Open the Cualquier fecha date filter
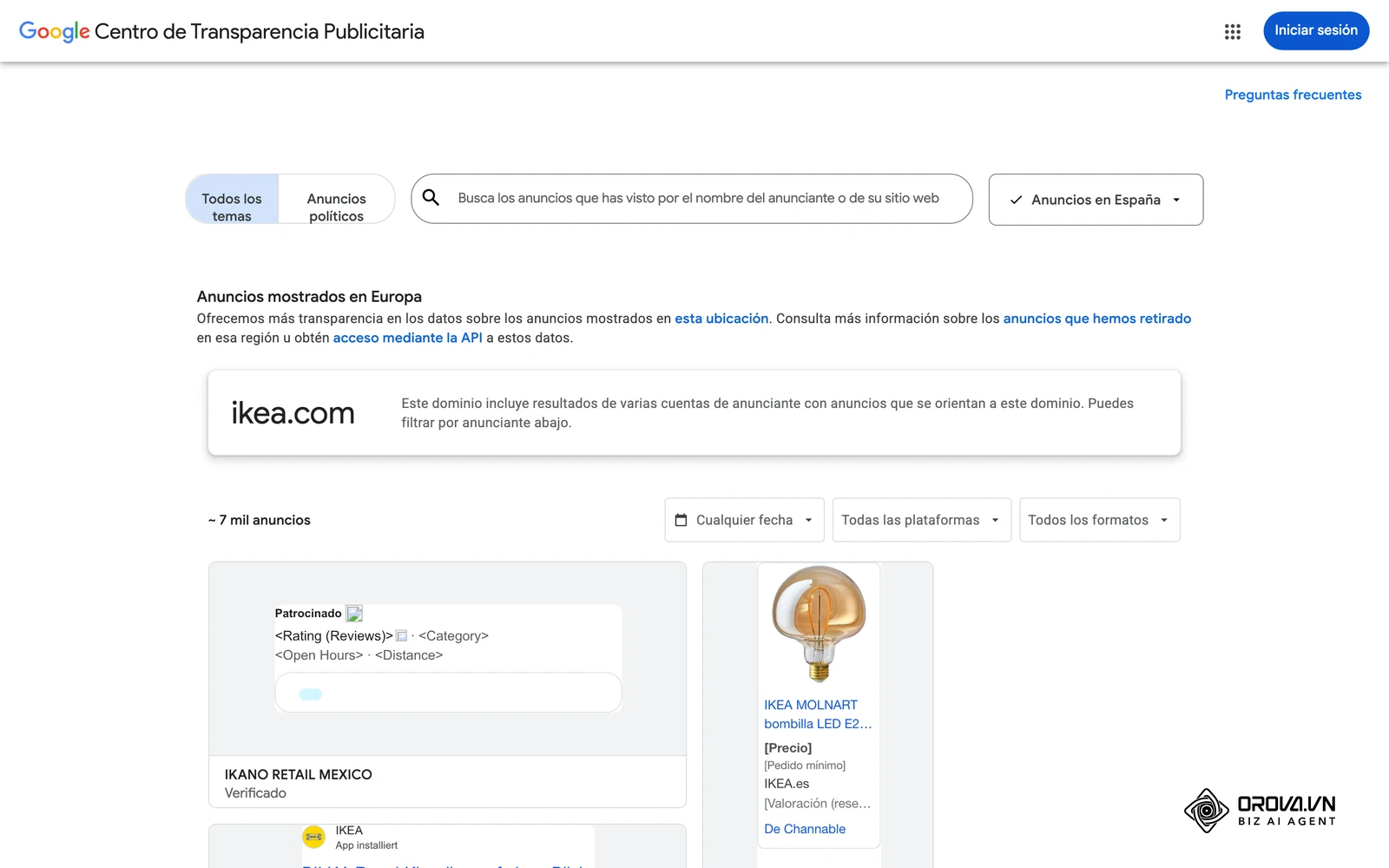The width and height of the screenshot is (1389, 868). pos(744,520)
